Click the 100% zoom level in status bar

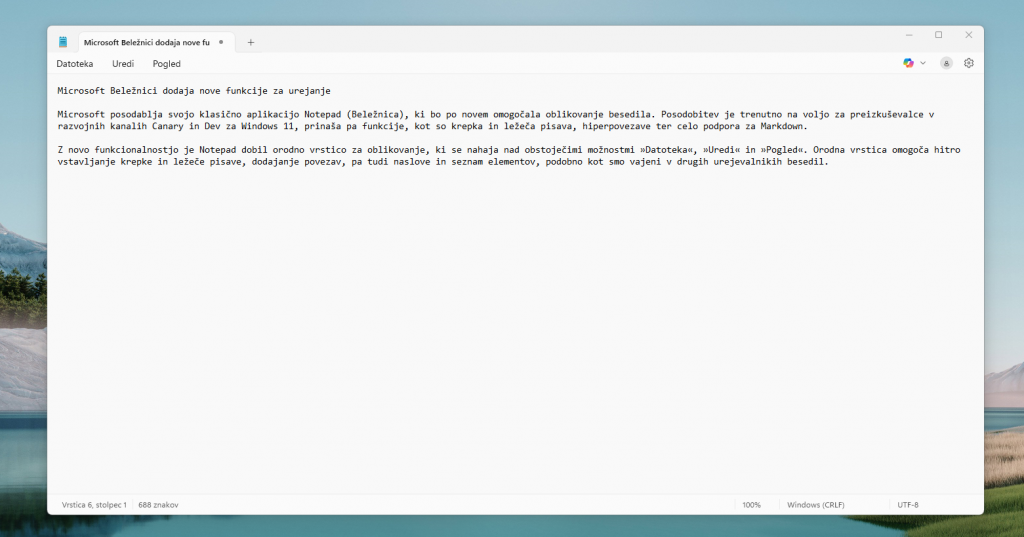[x=751, y=505]
